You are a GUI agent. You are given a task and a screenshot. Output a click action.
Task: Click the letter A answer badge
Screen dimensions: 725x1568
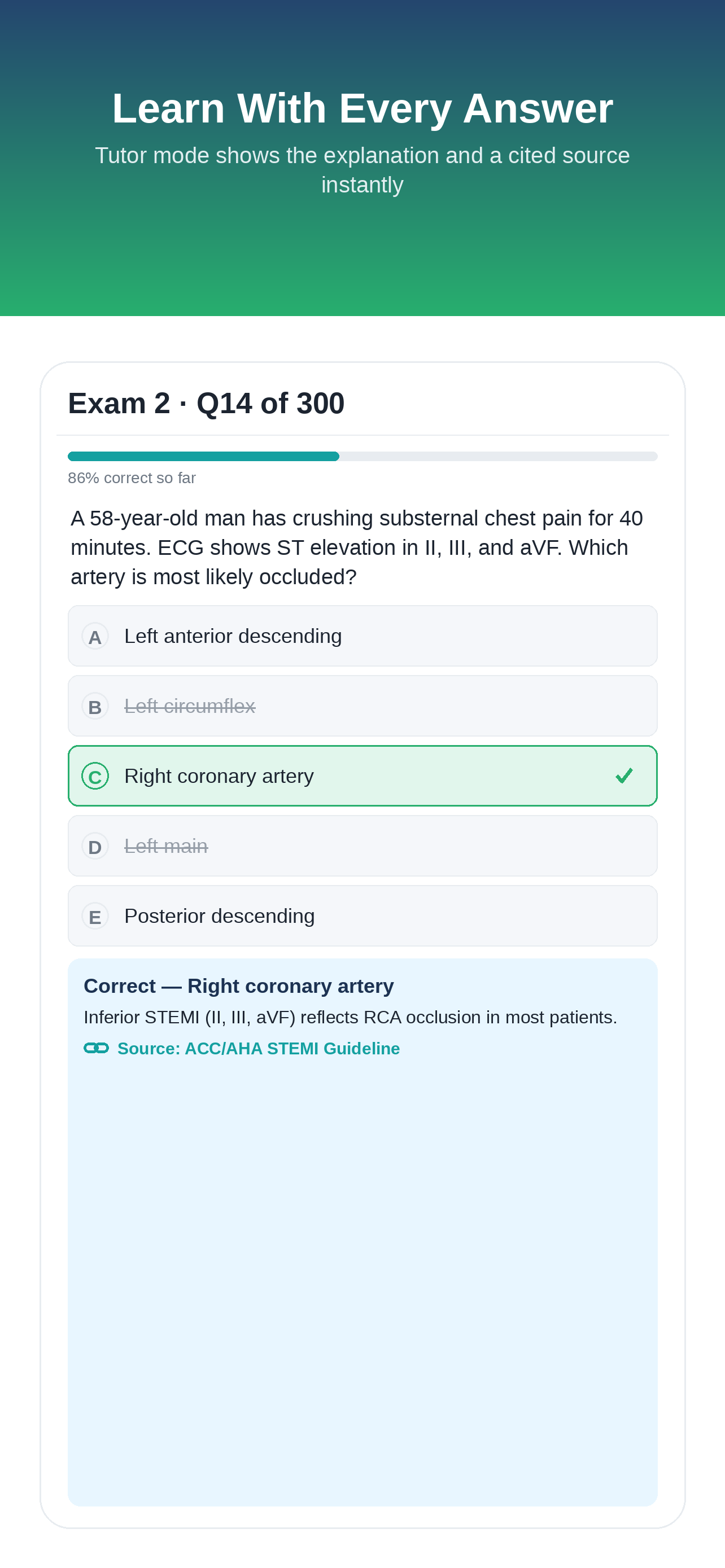[95, 636]
